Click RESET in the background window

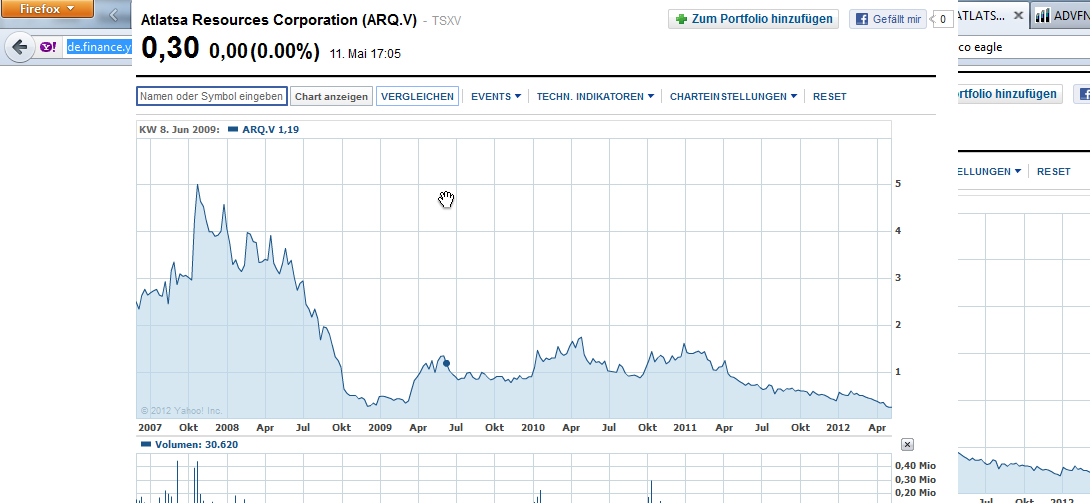point(1054,171)
